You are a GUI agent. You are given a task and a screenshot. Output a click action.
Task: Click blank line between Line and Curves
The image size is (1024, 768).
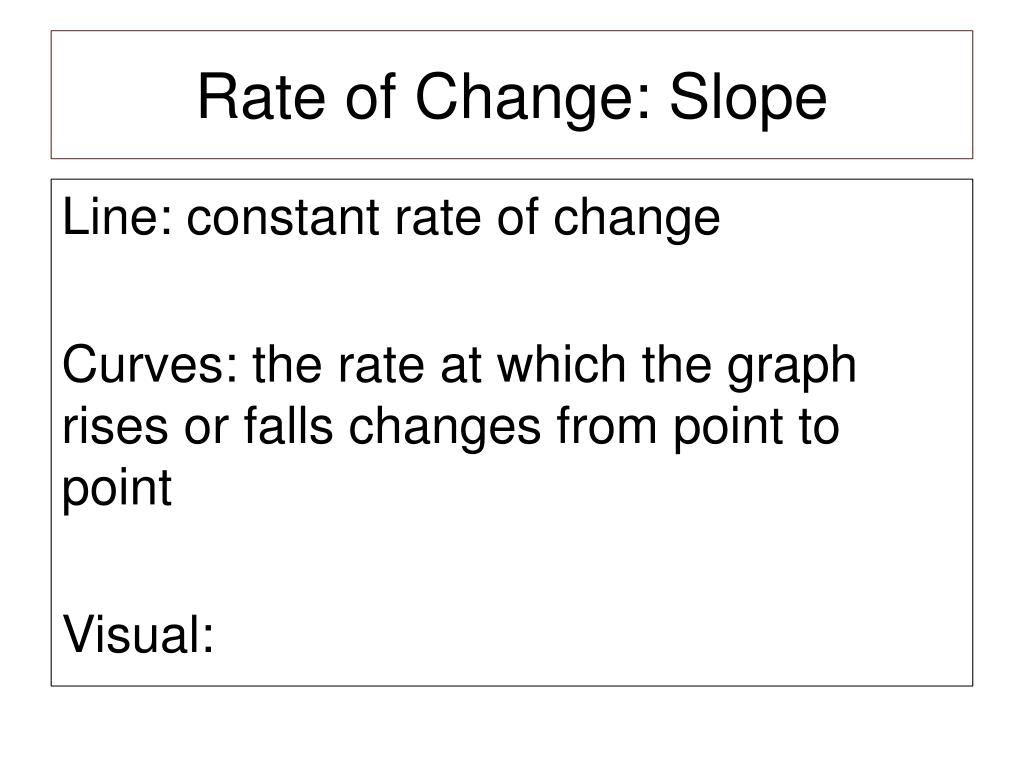tap(512, 293)
